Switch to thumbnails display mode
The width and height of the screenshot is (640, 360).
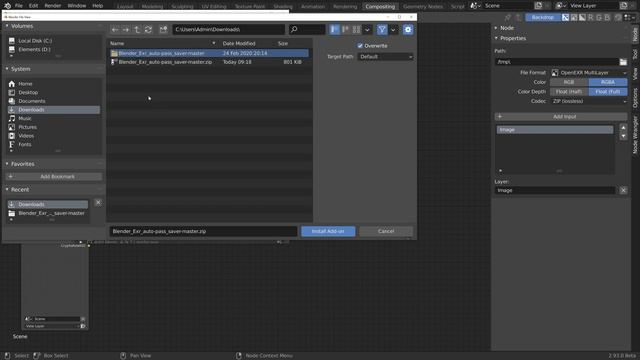point(356,29)
